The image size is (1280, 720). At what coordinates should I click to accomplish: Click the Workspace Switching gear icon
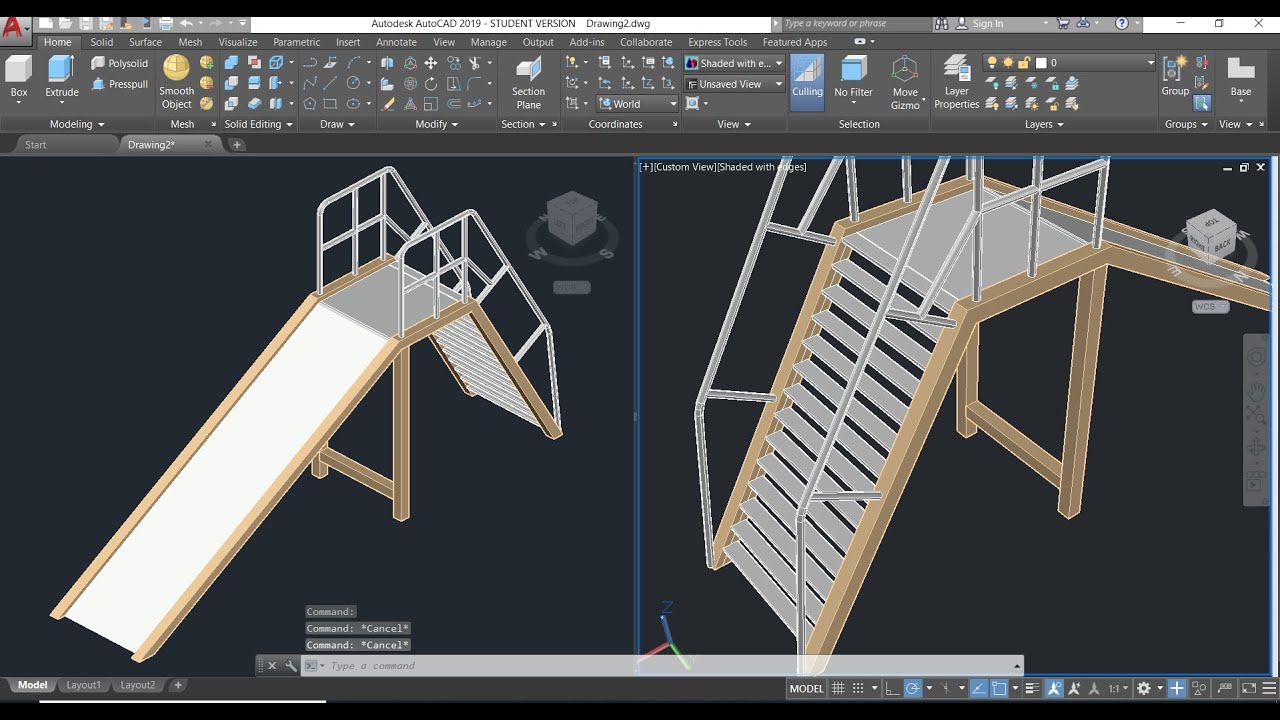point(1143,688)
